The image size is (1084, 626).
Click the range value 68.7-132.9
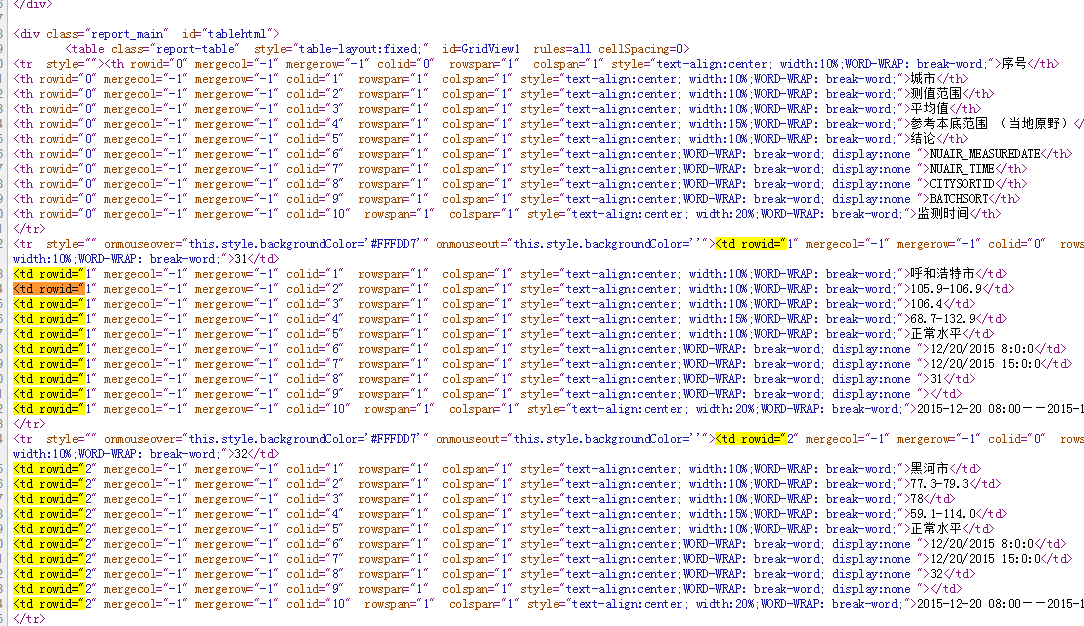[943, 319]
